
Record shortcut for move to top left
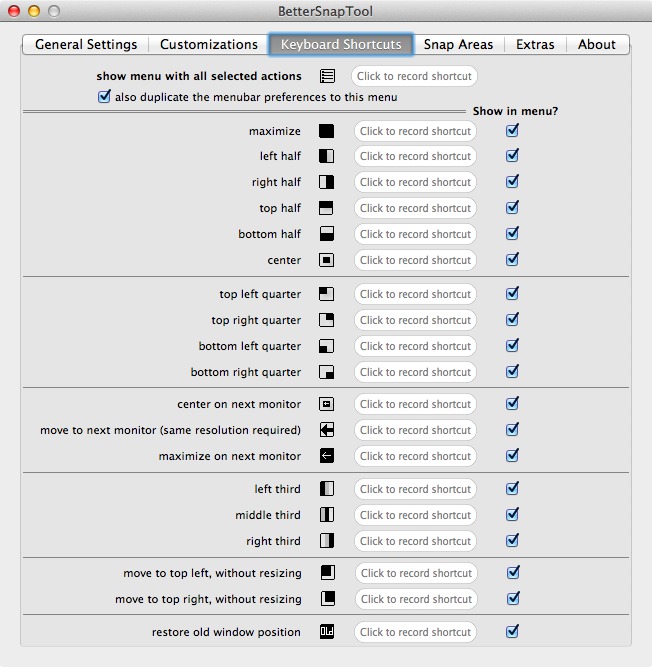(416, 573)
